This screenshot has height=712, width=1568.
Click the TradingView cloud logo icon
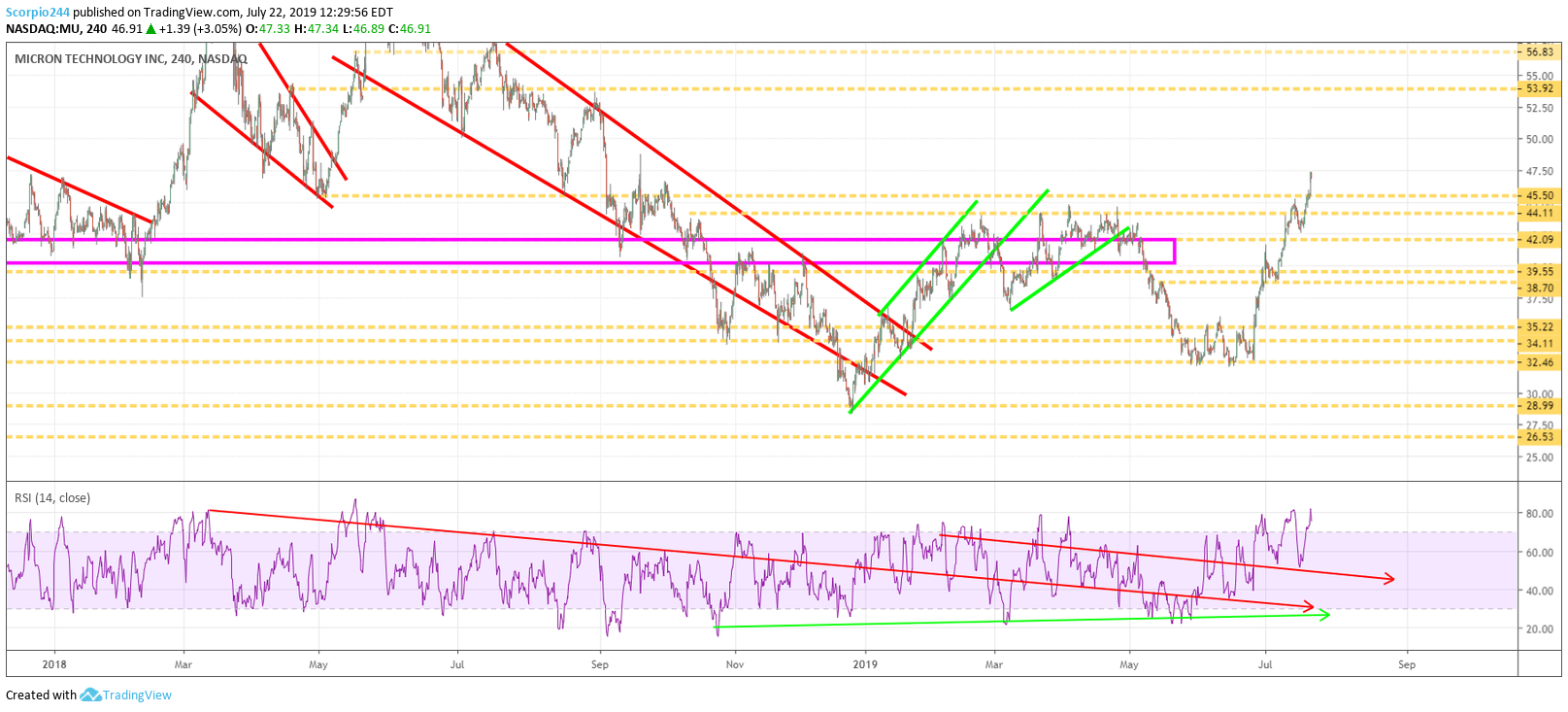(x=90, y=695)
